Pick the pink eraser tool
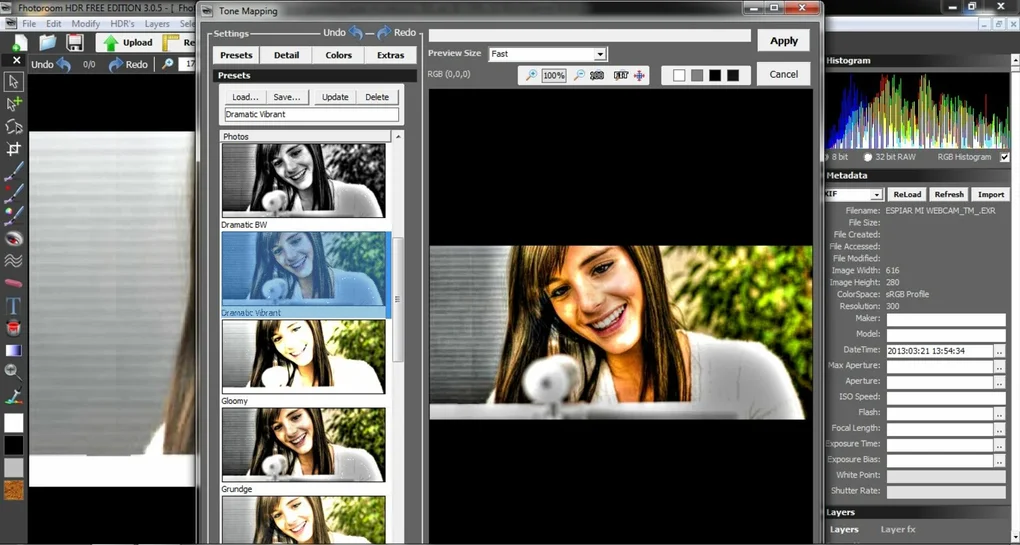The width and height of the screenshot is (1020, 545). tap(14, 283)
